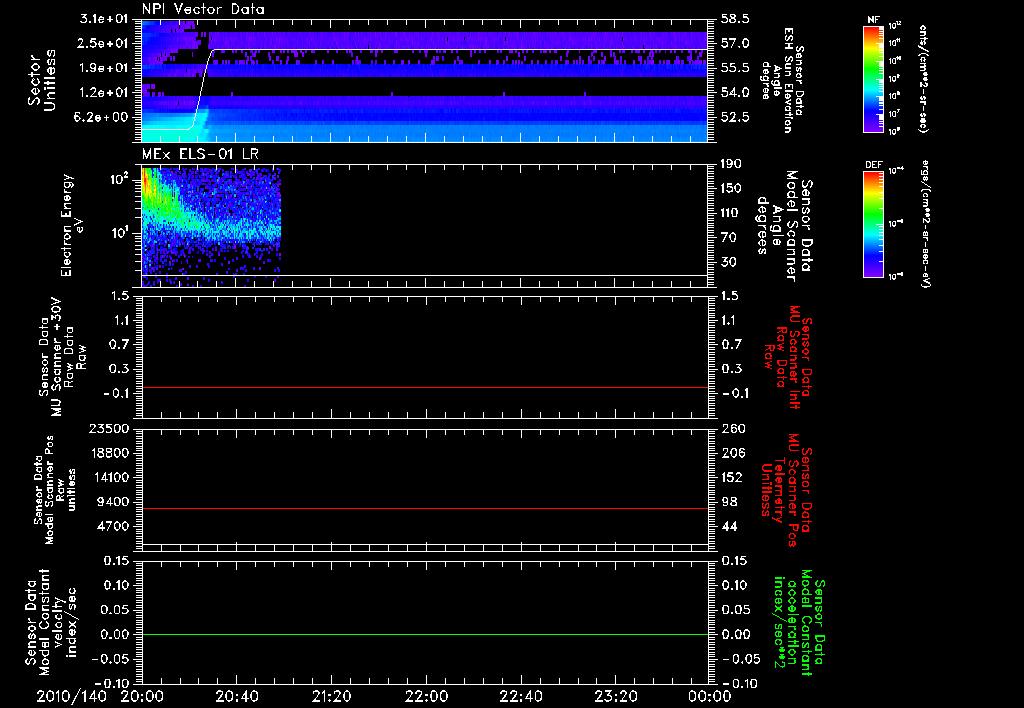Click the 'Electron Energy eV' axis label
This screenshot has width=1024, height=708.
coord(72,225)
